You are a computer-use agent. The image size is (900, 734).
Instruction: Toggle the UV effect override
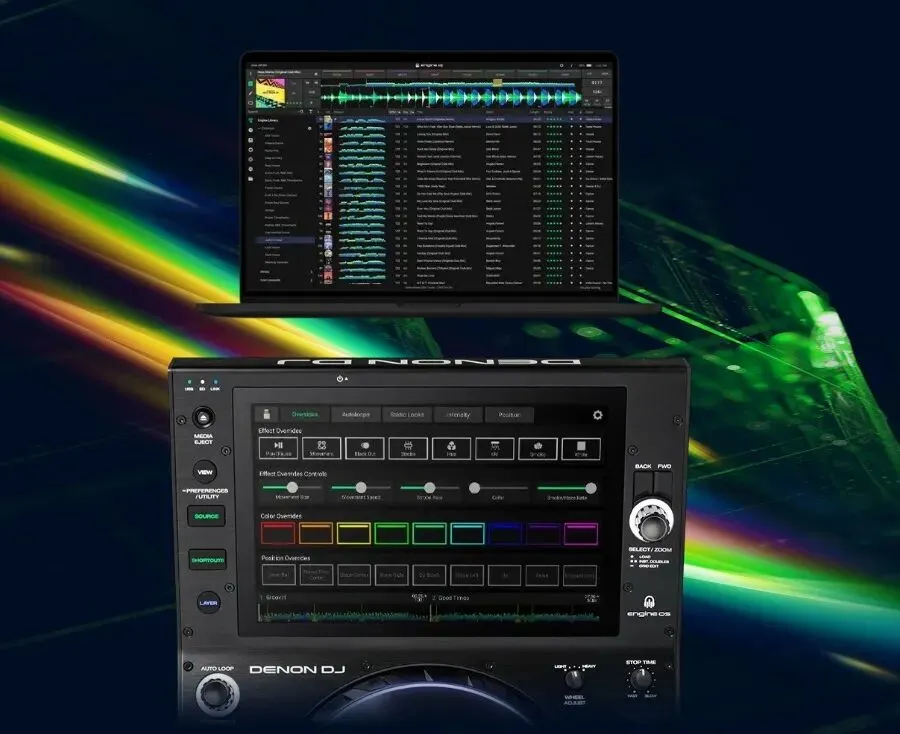[495, 448]
